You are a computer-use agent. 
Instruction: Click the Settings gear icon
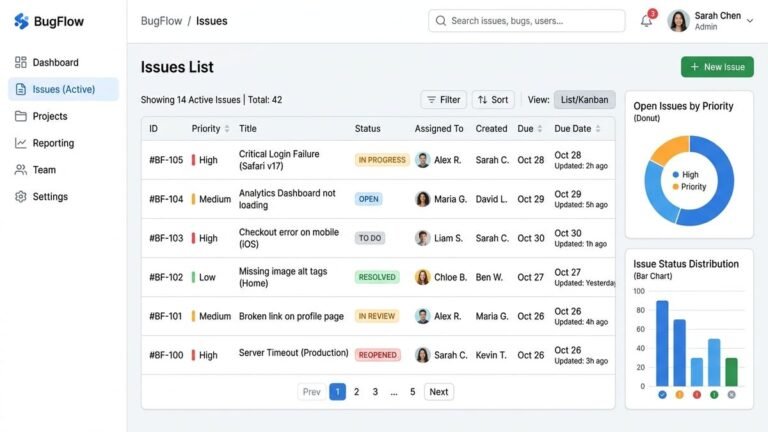click(21, 196)
